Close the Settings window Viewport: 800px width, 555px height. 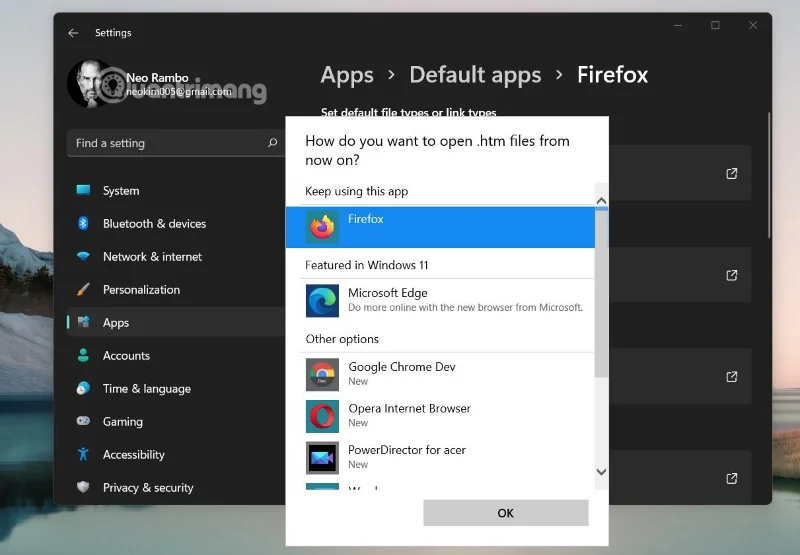pyautogui.click(x=753, y=25)
